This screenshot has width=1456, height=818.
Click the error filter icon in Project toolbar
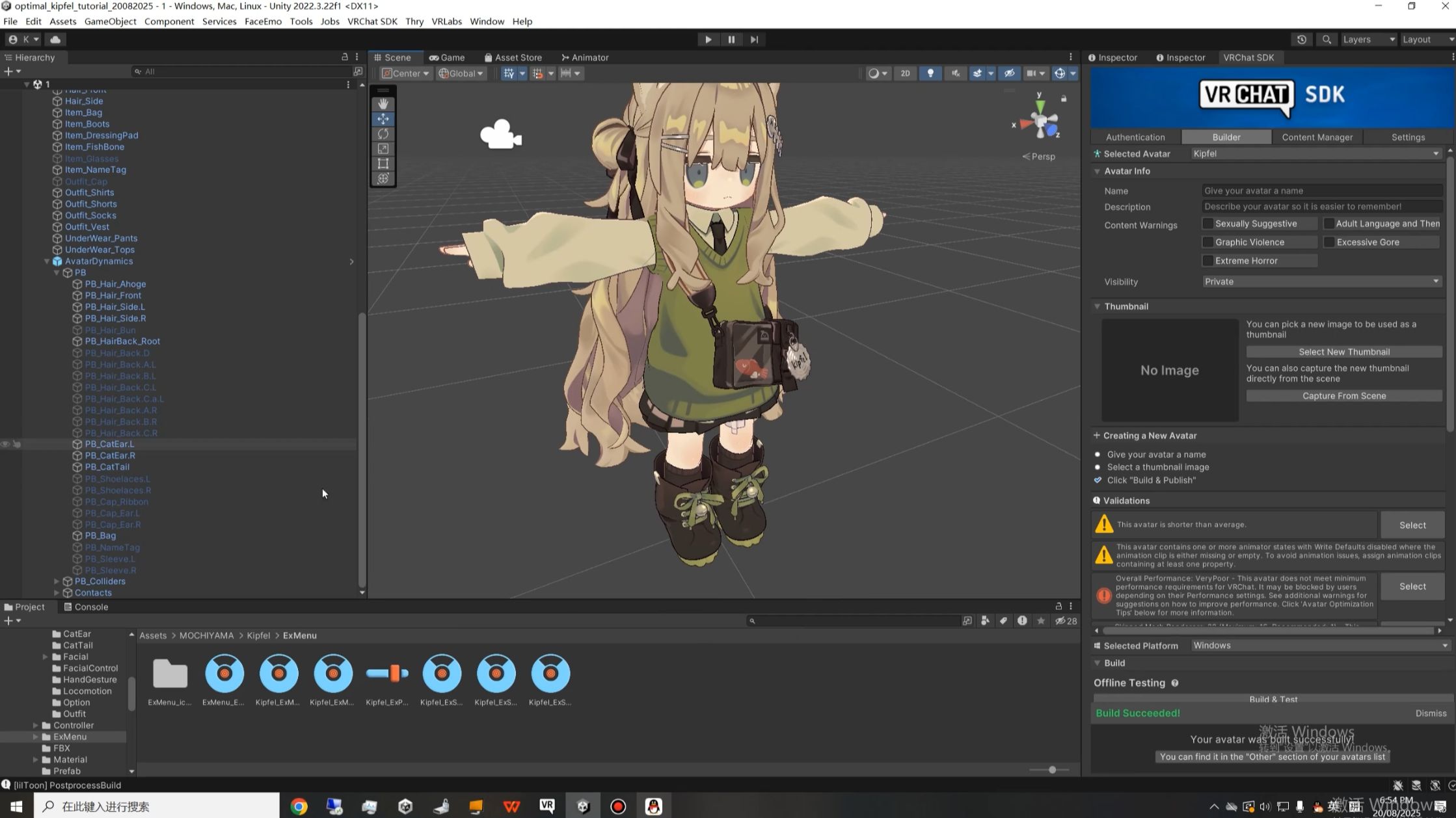tap(1022, 621)
